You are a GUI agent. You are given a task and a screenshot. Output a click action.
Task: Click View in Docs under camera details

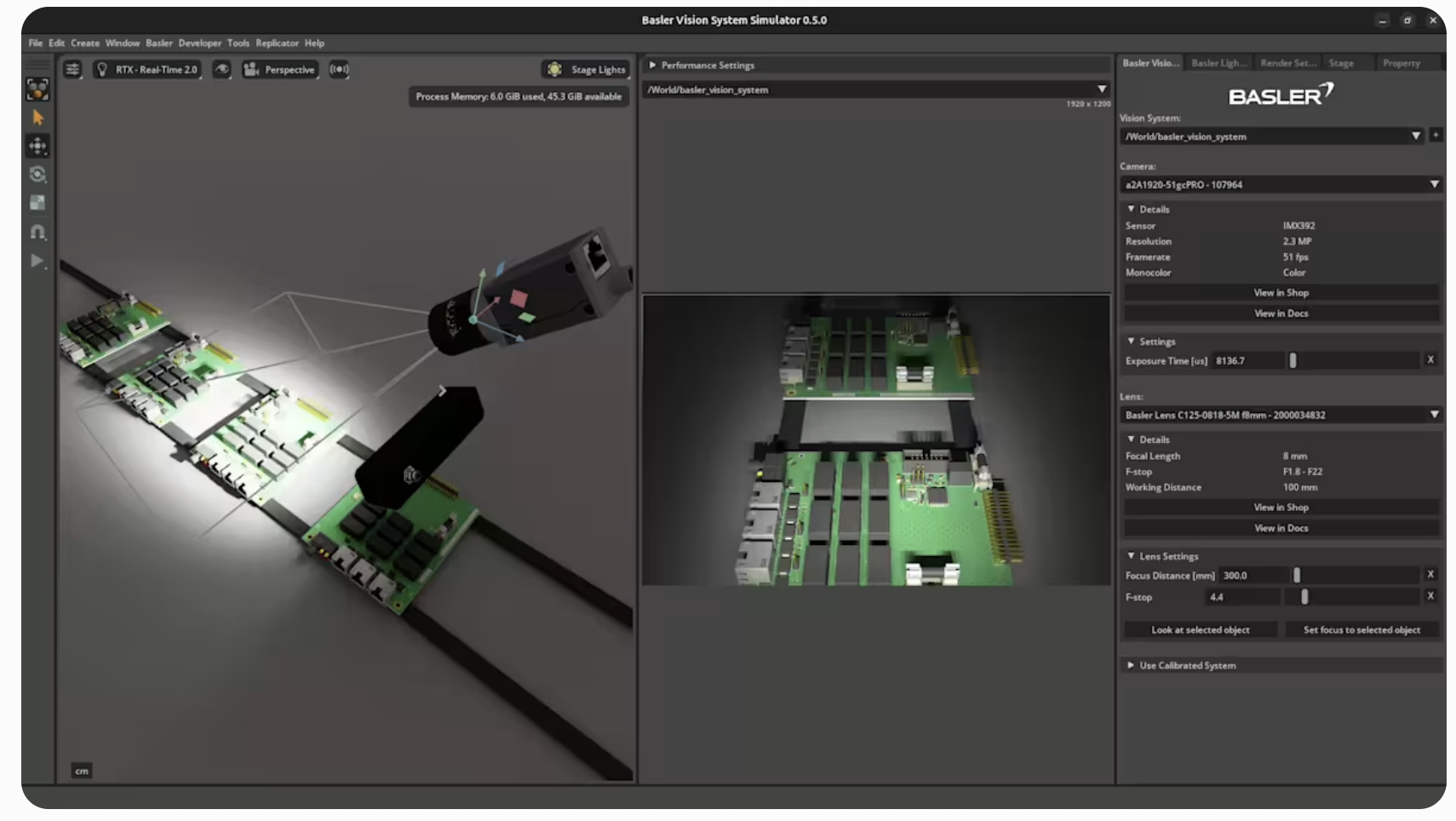click(x=1281, y=313)
